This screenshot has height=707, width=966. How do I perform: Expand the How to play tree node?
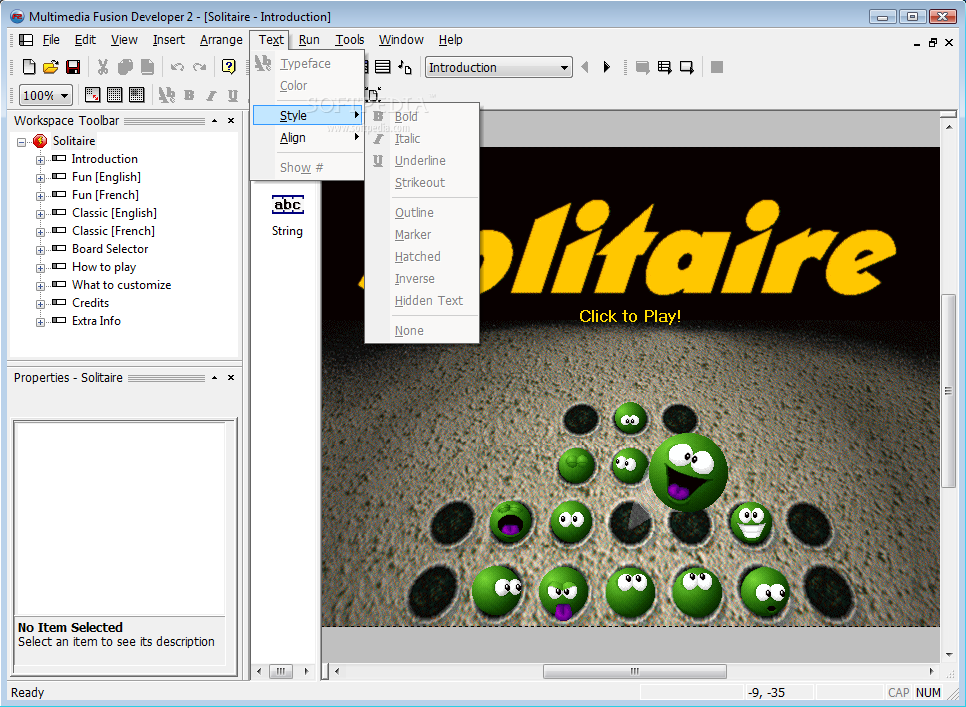(x=40, y=268)
